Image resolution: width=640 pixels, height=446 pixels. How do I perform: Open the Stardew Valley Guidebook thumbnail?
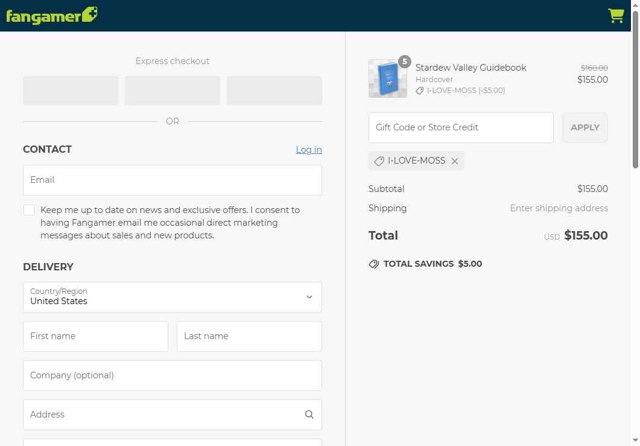(x=387, y=78)
